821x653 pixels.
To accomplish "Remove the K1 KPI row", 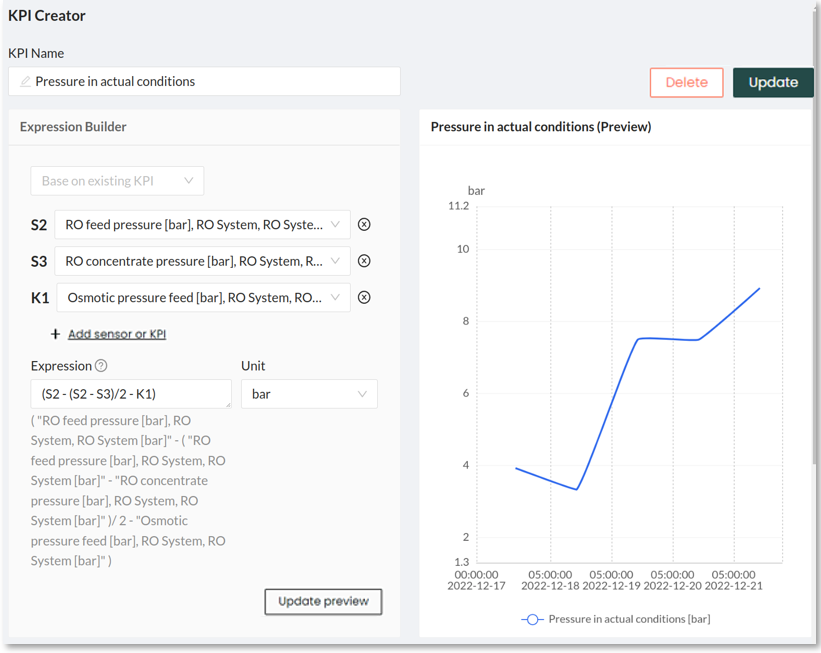I will [x=364, y=297].
